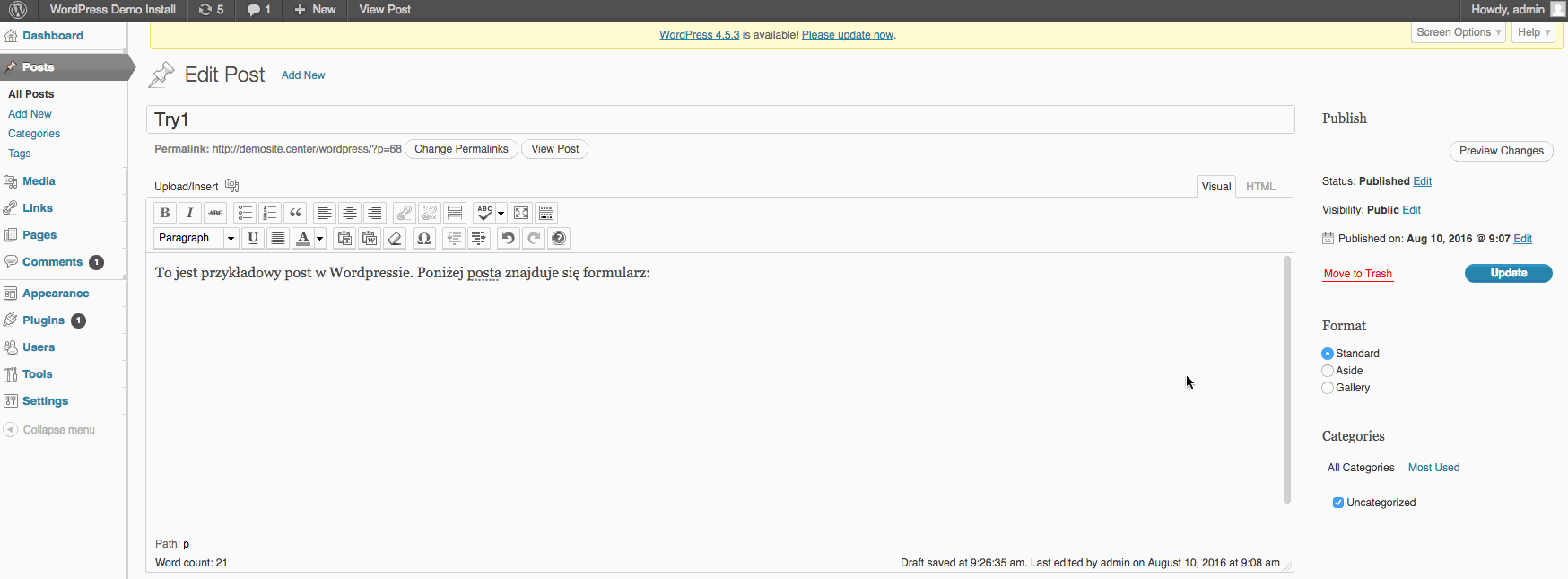
Task: Insert the More tag
Action: (x=455, y=213)
